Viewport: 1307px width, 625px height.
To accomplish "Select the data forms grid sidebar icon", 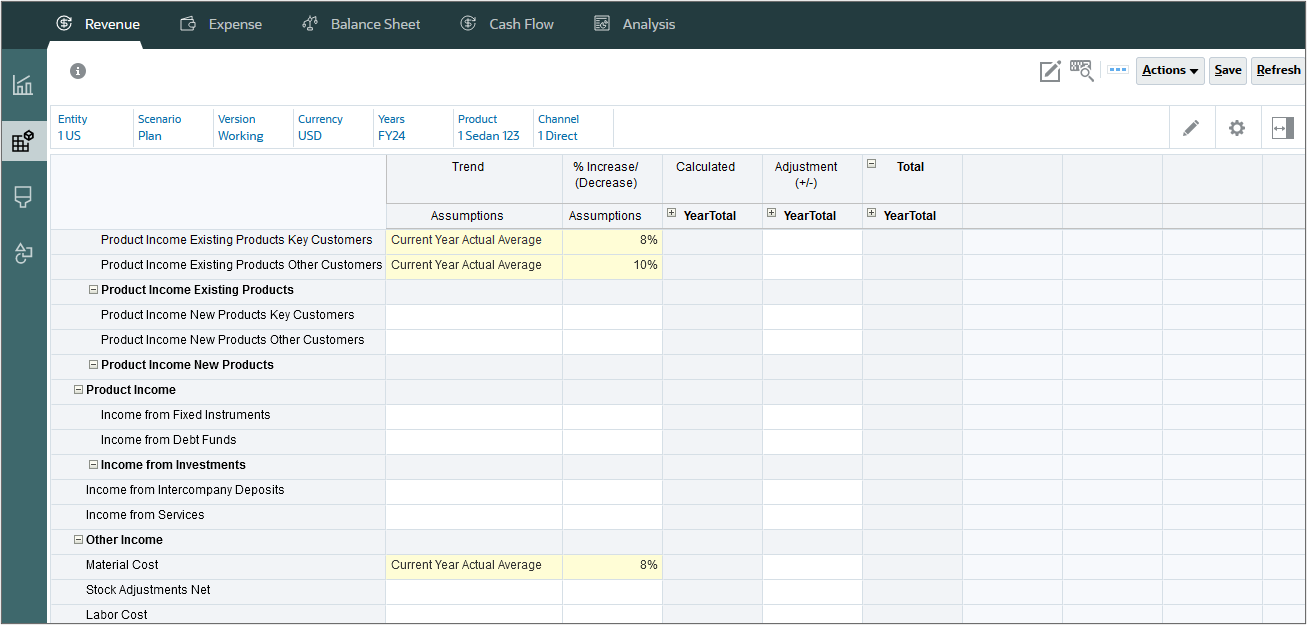I will pos(23,141).
